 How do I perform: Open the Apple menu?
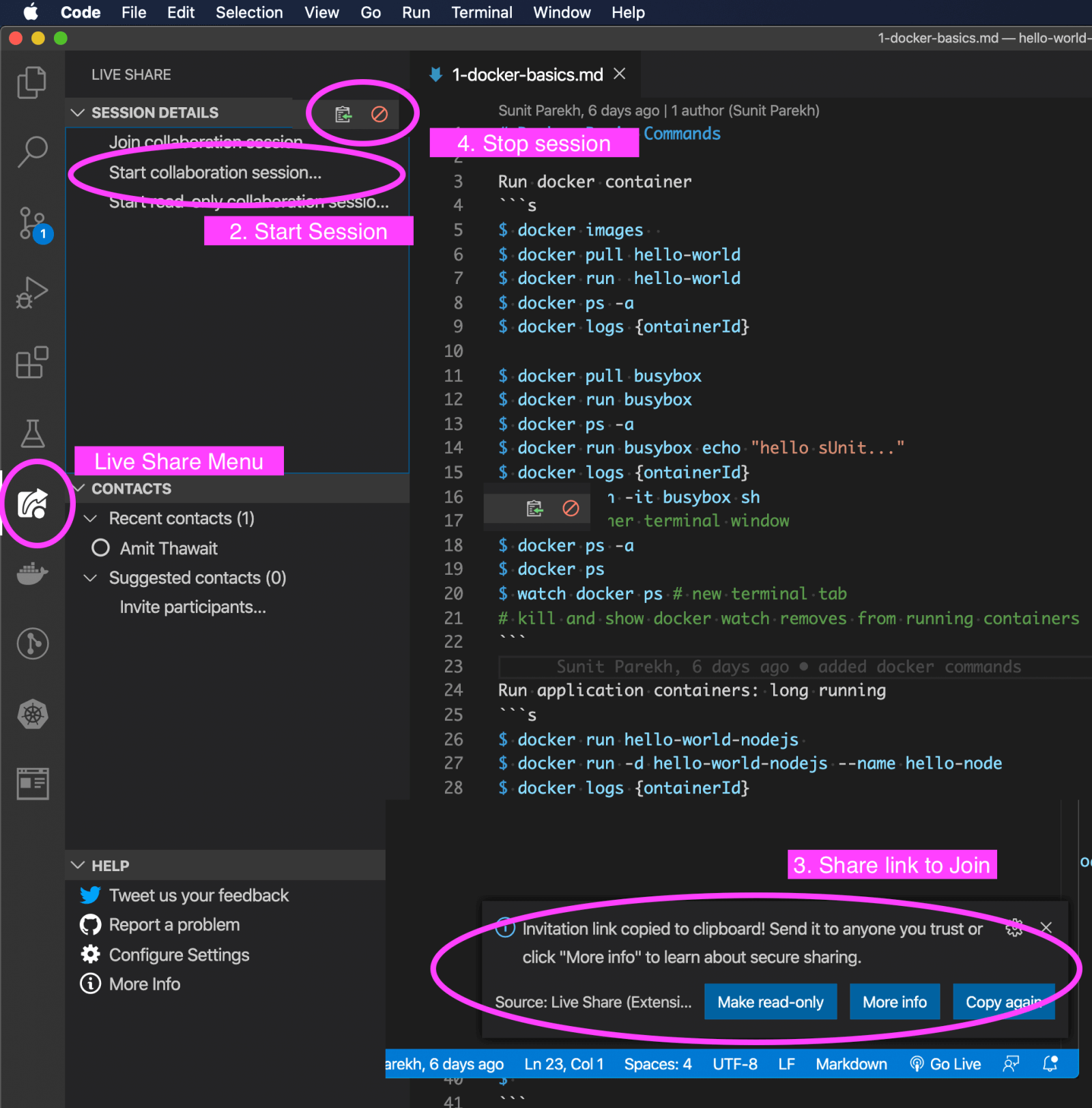pyautogui.click(x=31, y=12)
